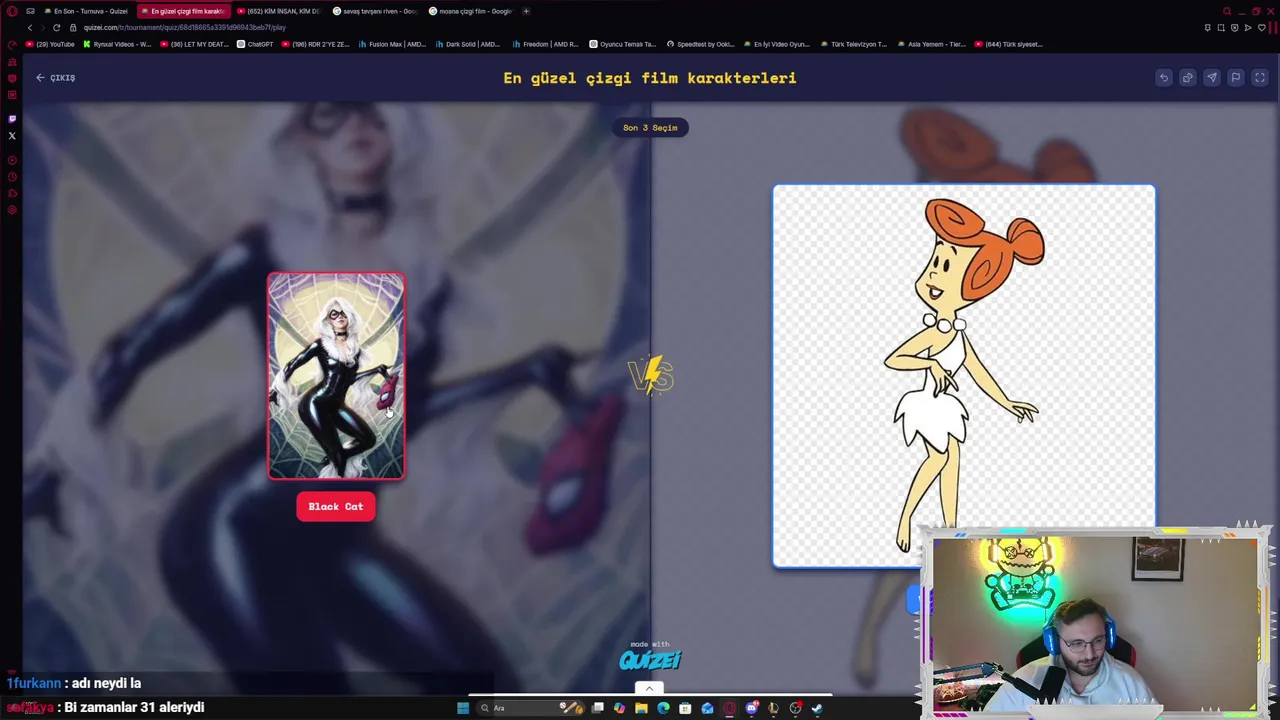Screen dimensions: 1280x720
Task: Open the Türk Televizyon bookmark
Action: pyautogui.click(x=853, y=44)
